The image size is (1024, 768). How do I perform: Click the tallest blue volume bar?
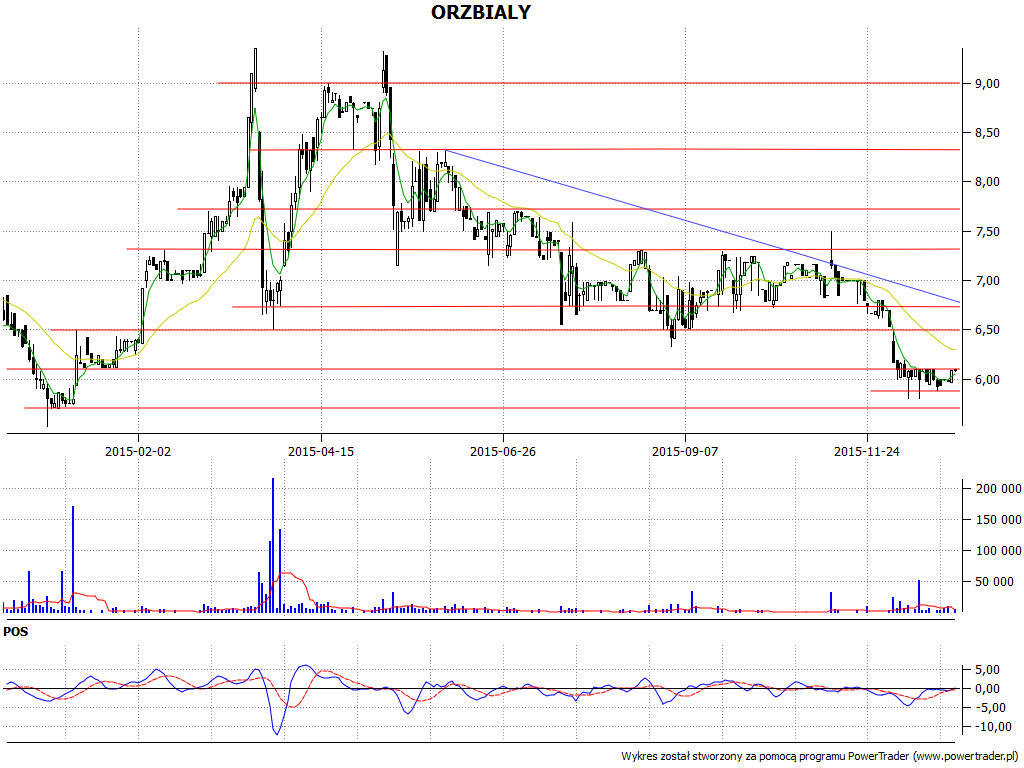pyautogui.click(x=273, y=545)
